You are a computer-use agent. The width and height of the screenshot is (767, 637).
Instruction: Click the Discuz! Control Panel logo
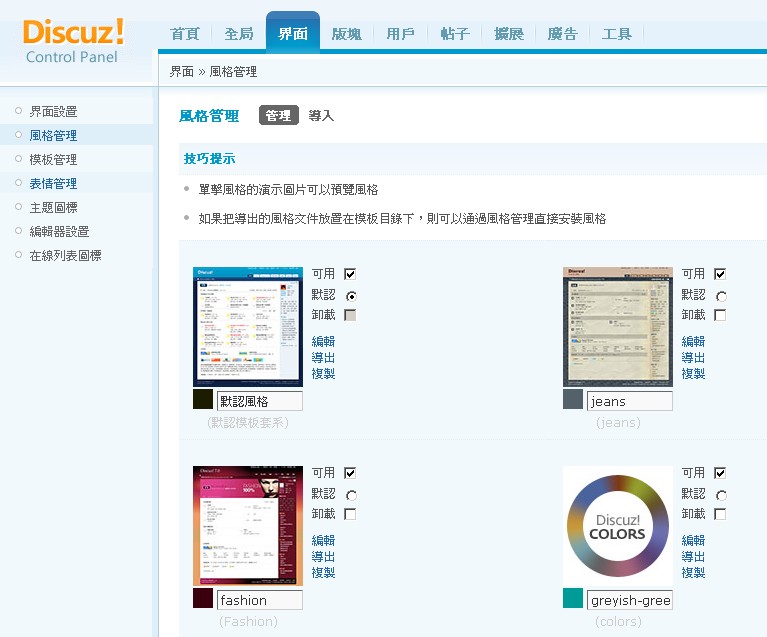click(73, 42)
